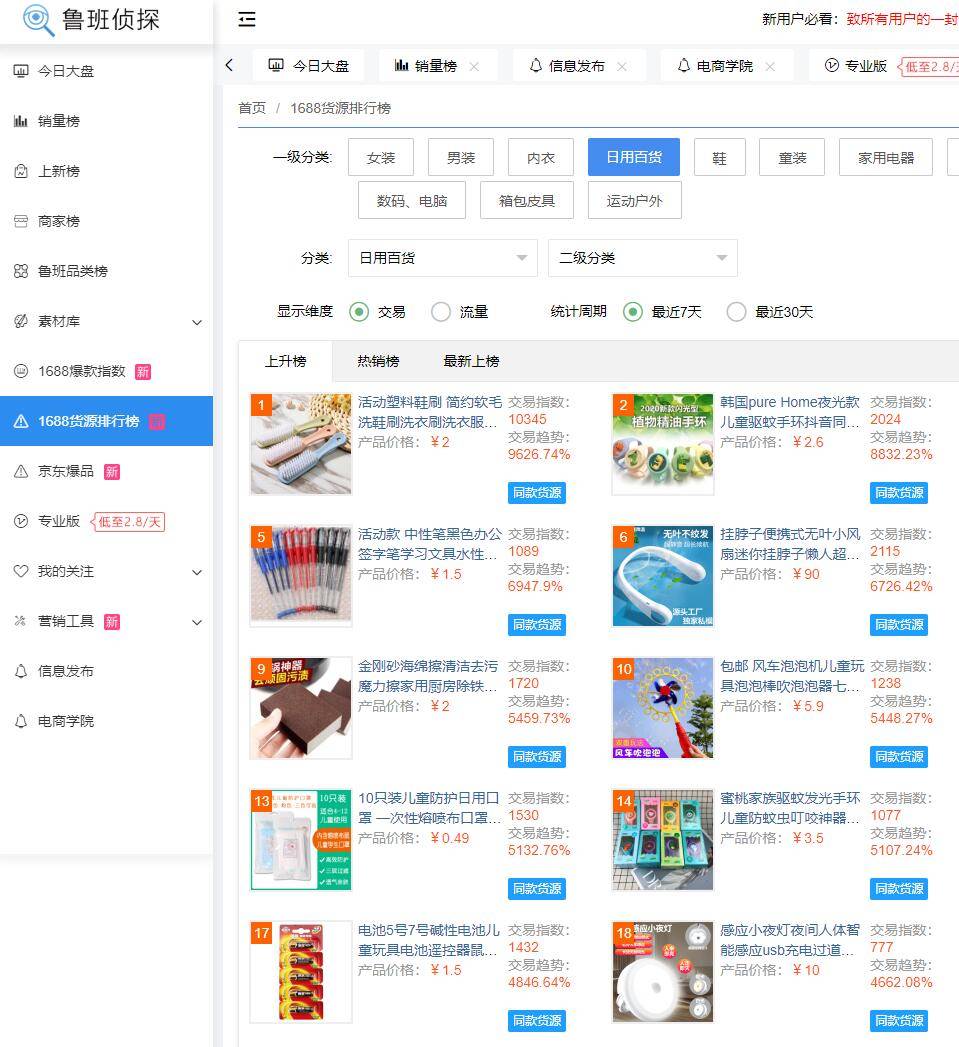Screen dimensions: 959x1047
Task: Open 销量榜 bar chart sidebar icon
Action: 21,121
